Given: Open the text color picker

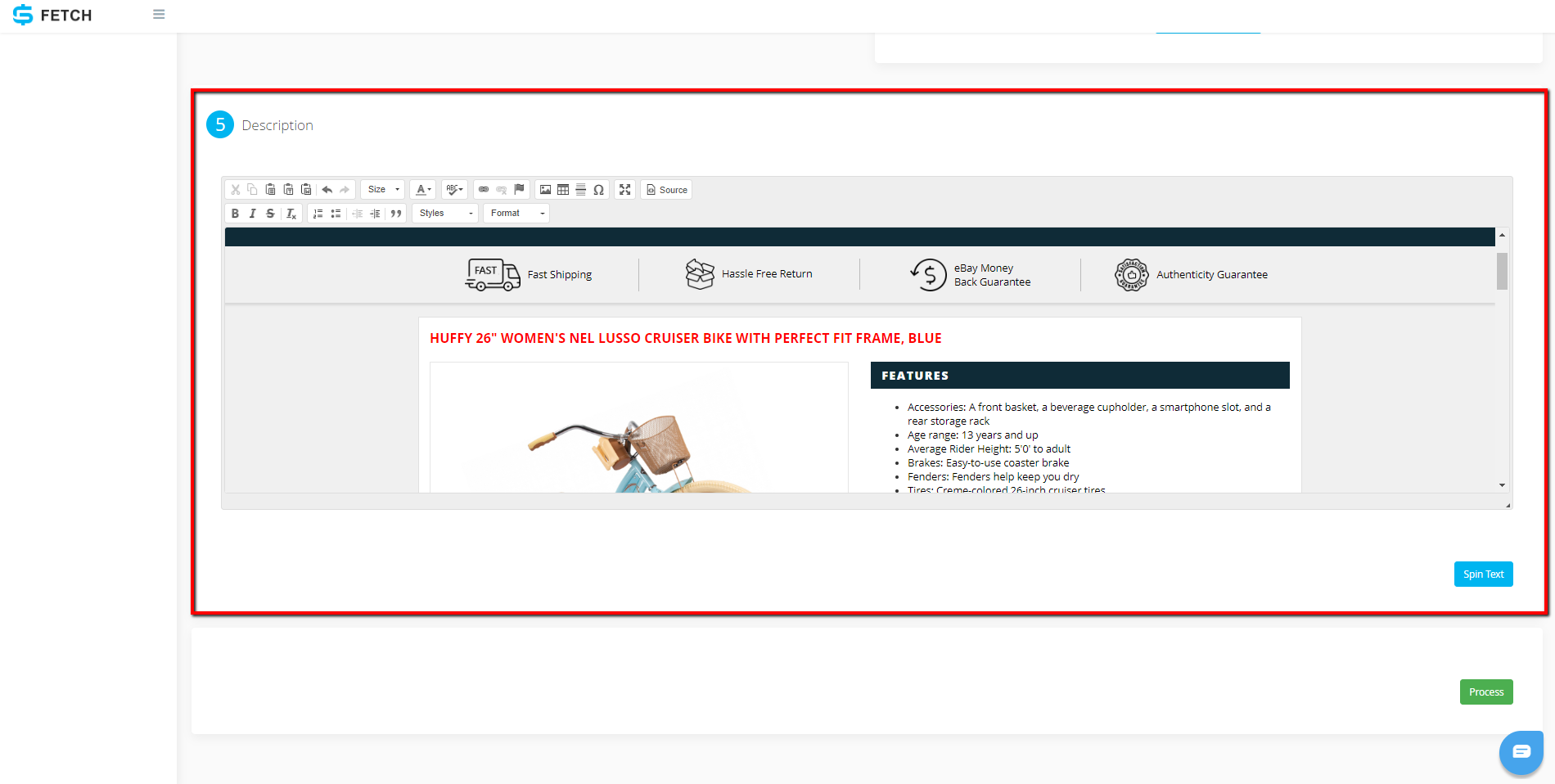Looking at the screenshot, I should [423, 190].
